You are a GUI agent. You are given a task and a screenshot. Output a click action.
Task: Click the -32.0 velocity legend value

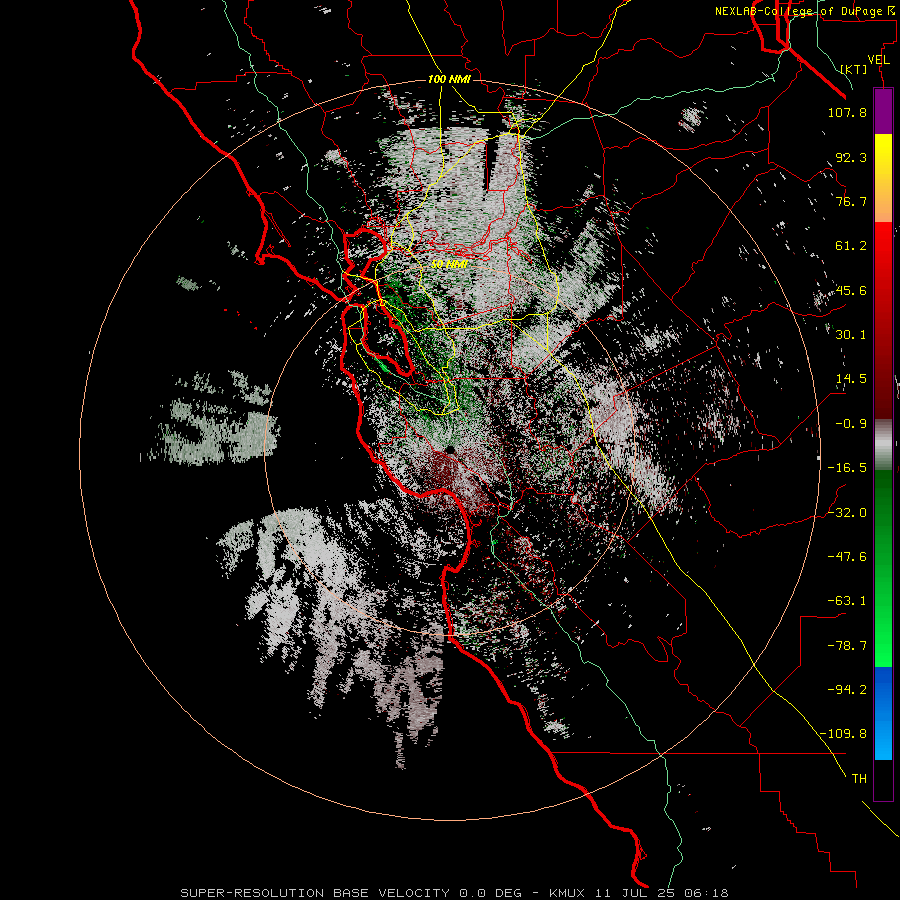(x=847, y=513)
